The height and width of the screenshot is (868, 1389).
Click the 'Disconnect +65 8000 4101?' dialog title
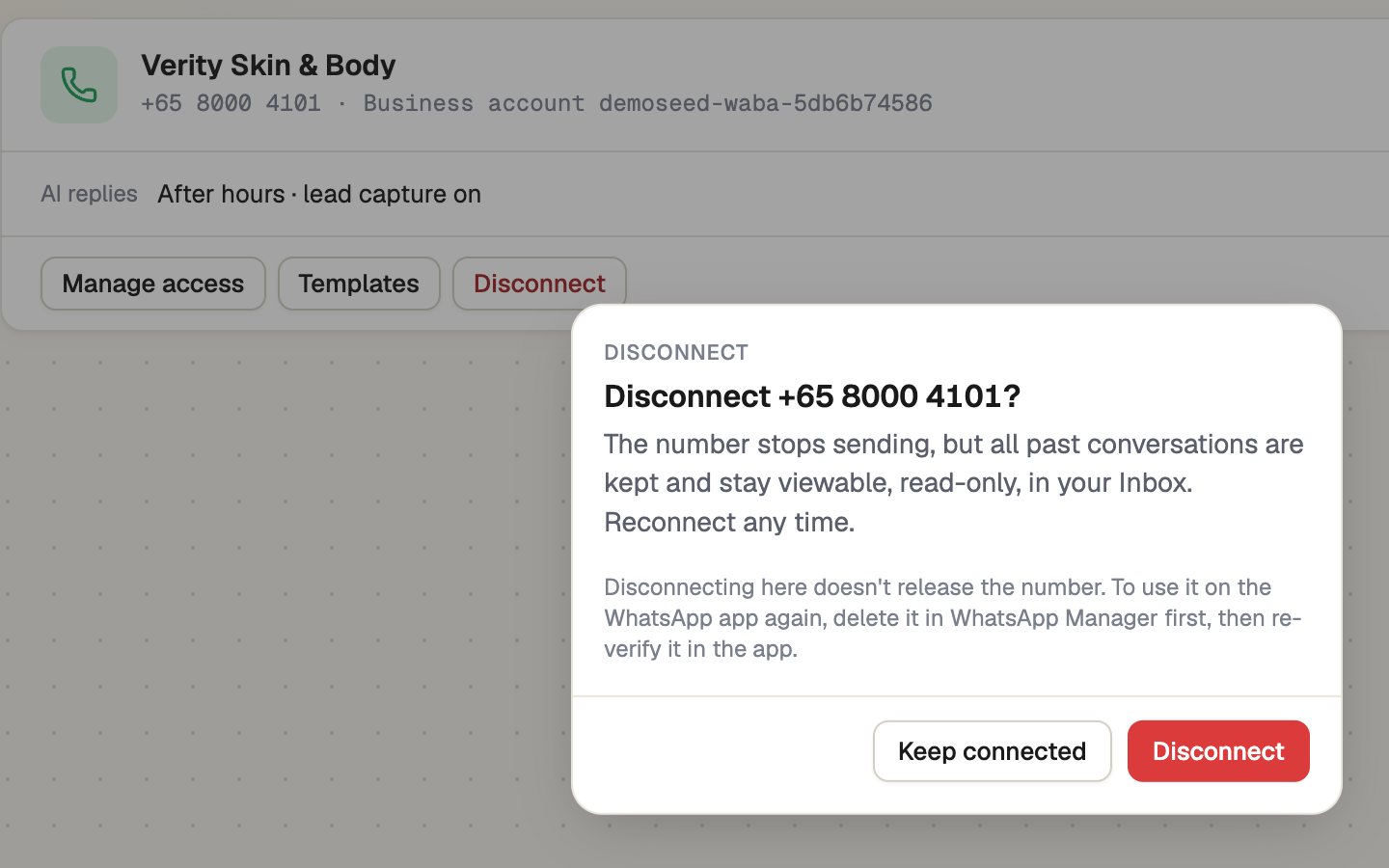(x=812, y=395)
